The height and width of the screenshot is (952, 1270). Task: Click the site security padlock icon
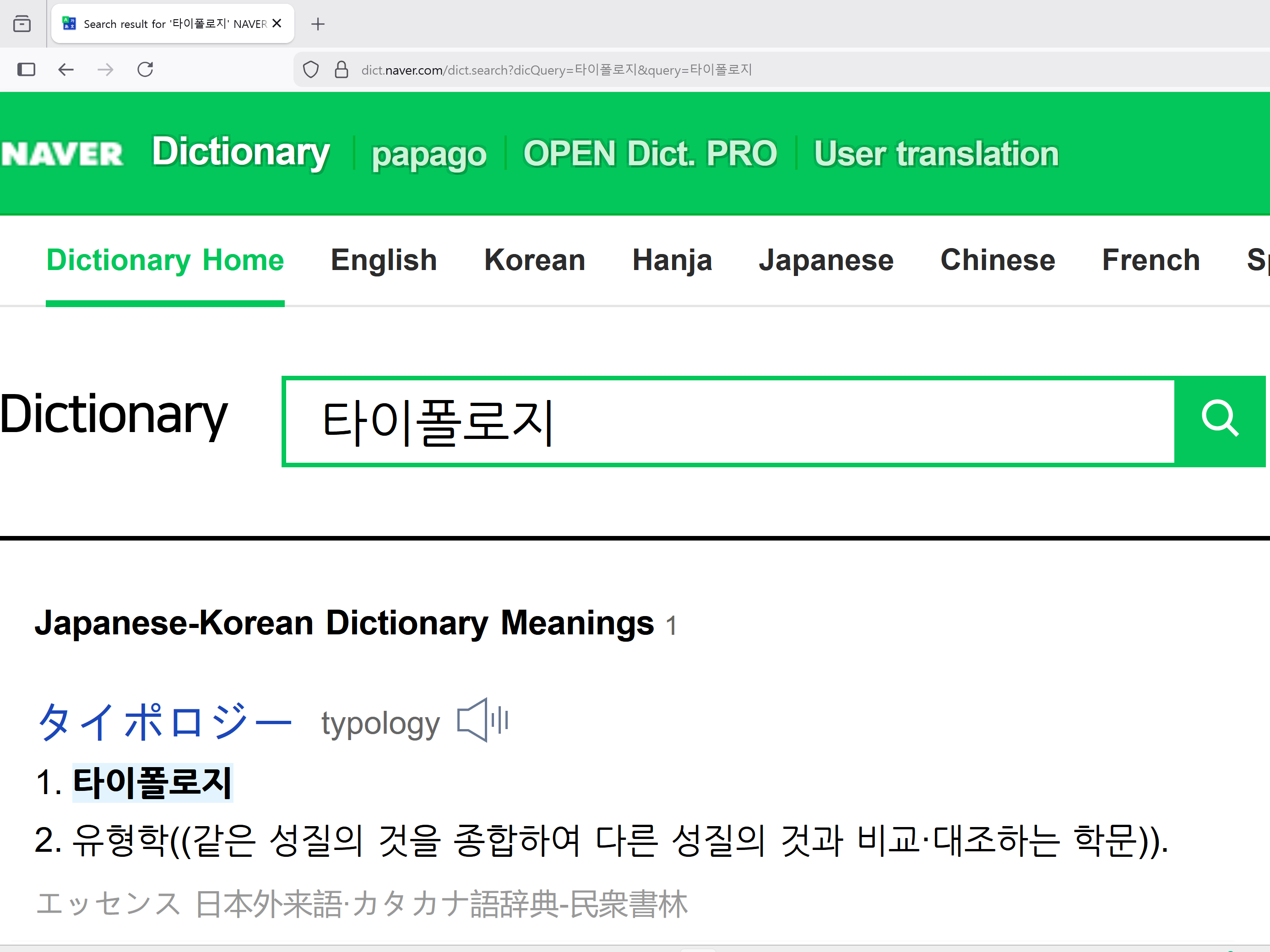point(342,70)
